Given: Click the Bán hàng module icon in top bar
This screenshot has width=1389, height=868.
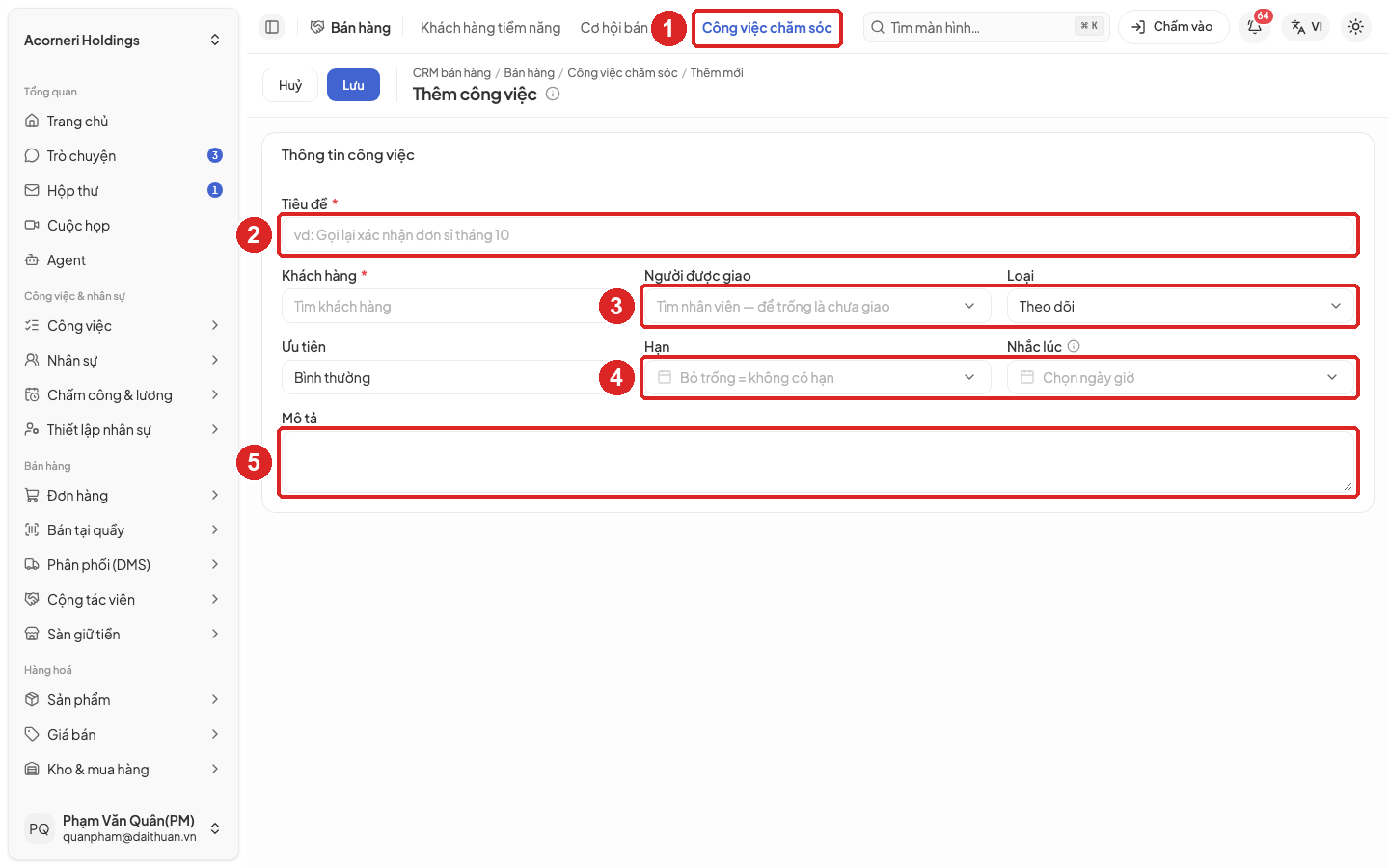Looking at the screenshot, I should [x=317, y=27].
